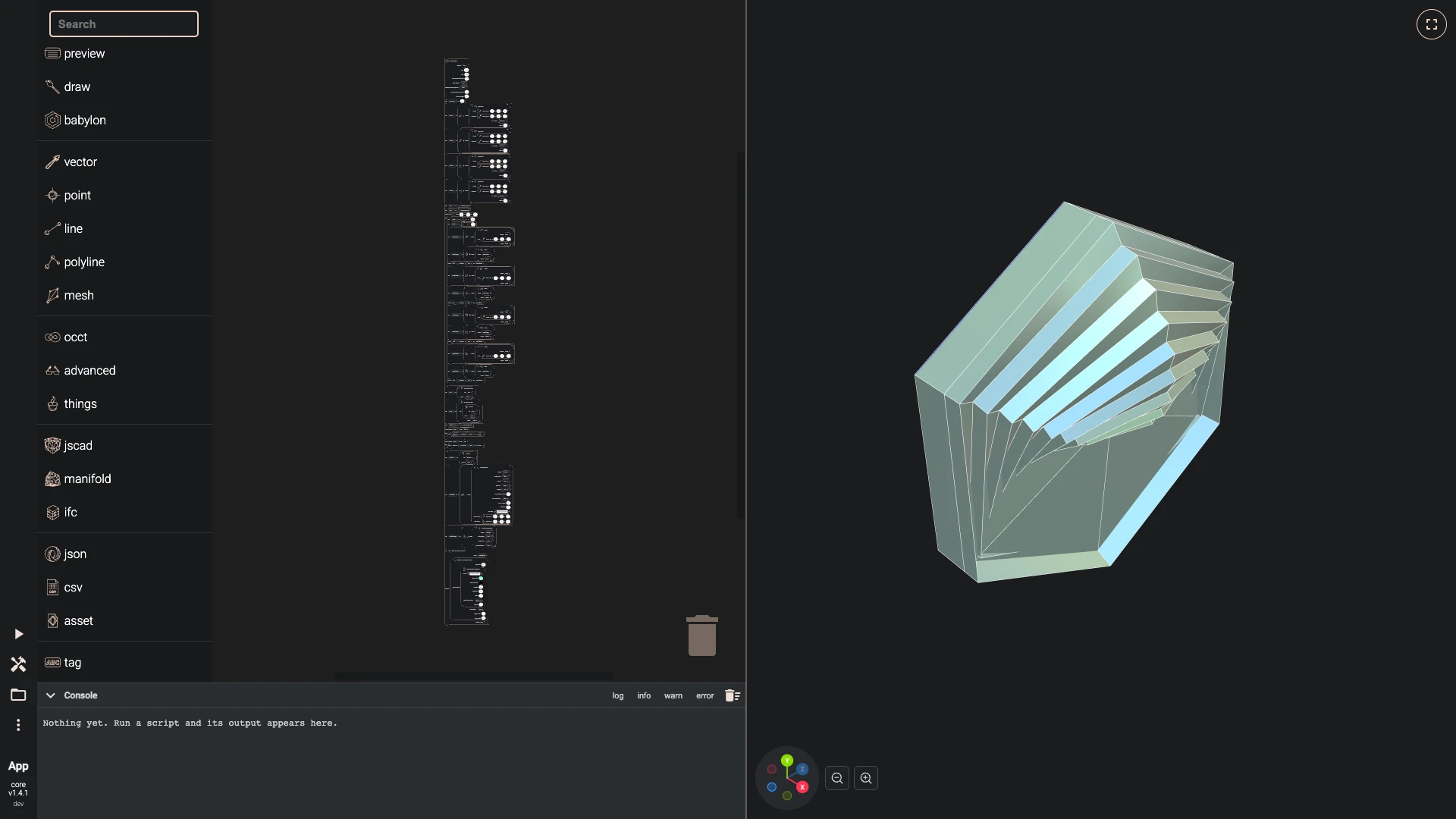This screenshot has height=819, width=1456.
Task: Click the canvas vertical scrollbar
Action: click(740, 334)
